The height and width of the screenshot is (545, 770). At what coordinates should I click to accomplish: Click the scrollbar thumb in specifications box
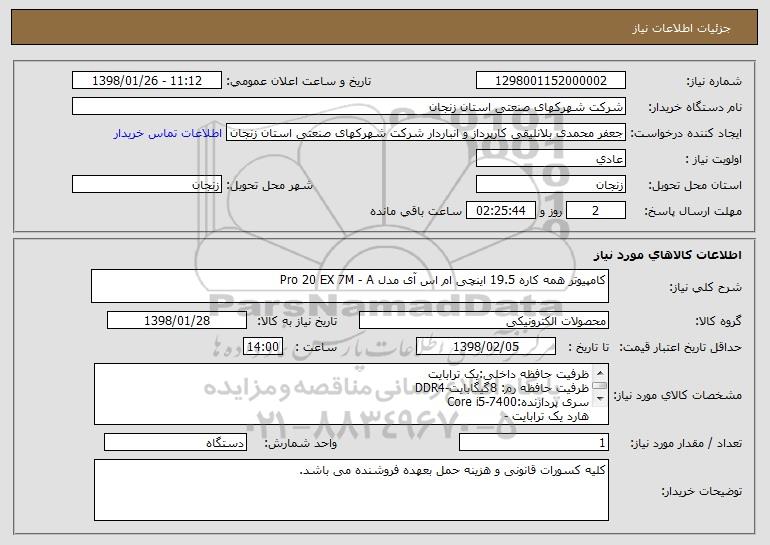pyautogui.click(x=600, y=386)
